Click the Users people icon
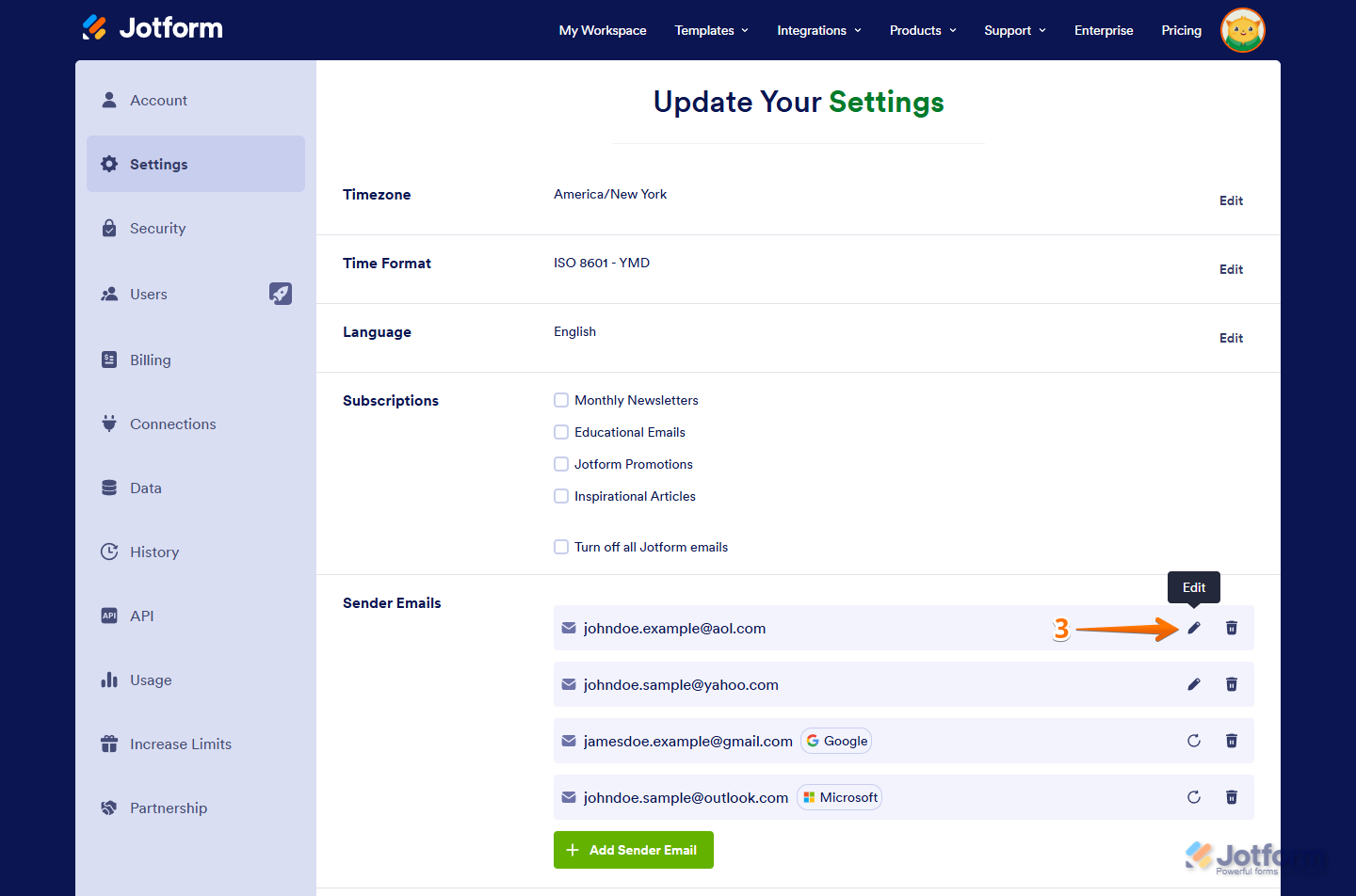Viewport: 1356px width, 896px height. (109, 294)
